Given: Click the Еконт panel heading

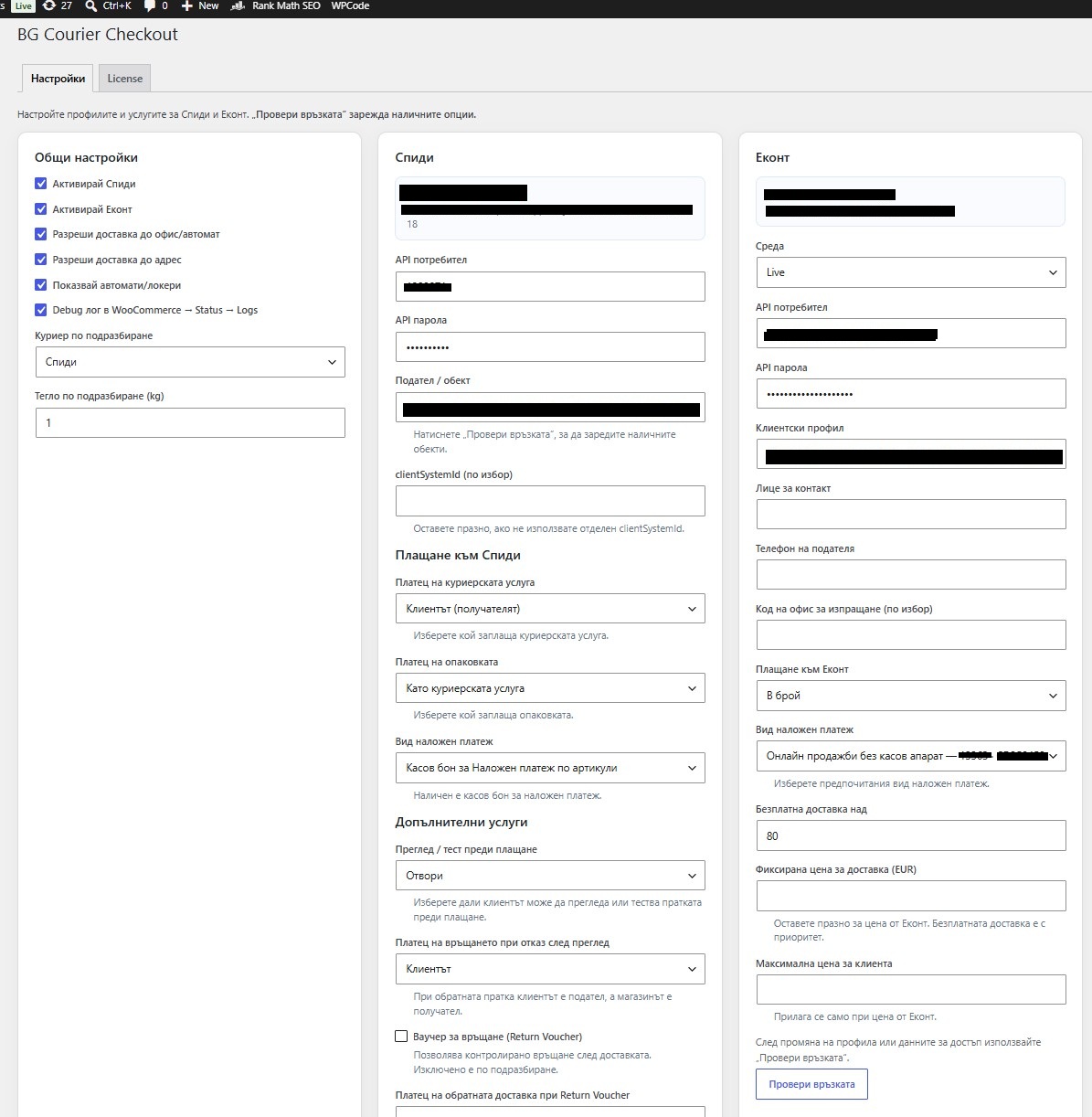Looking at the screenshot, I should point(772,157).
